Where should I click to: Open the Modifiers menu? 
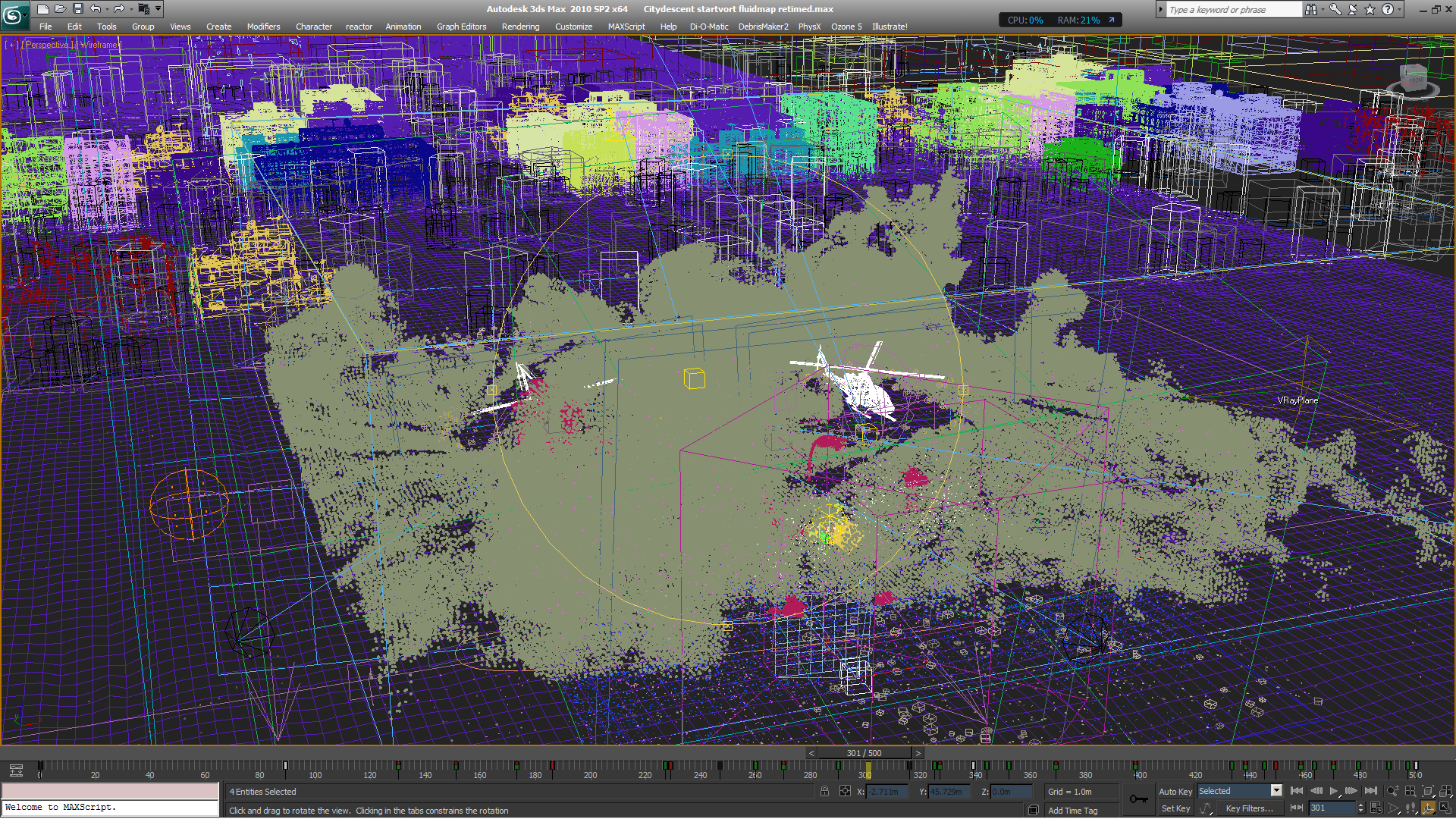pyautogui.click(x=263, y=27)
